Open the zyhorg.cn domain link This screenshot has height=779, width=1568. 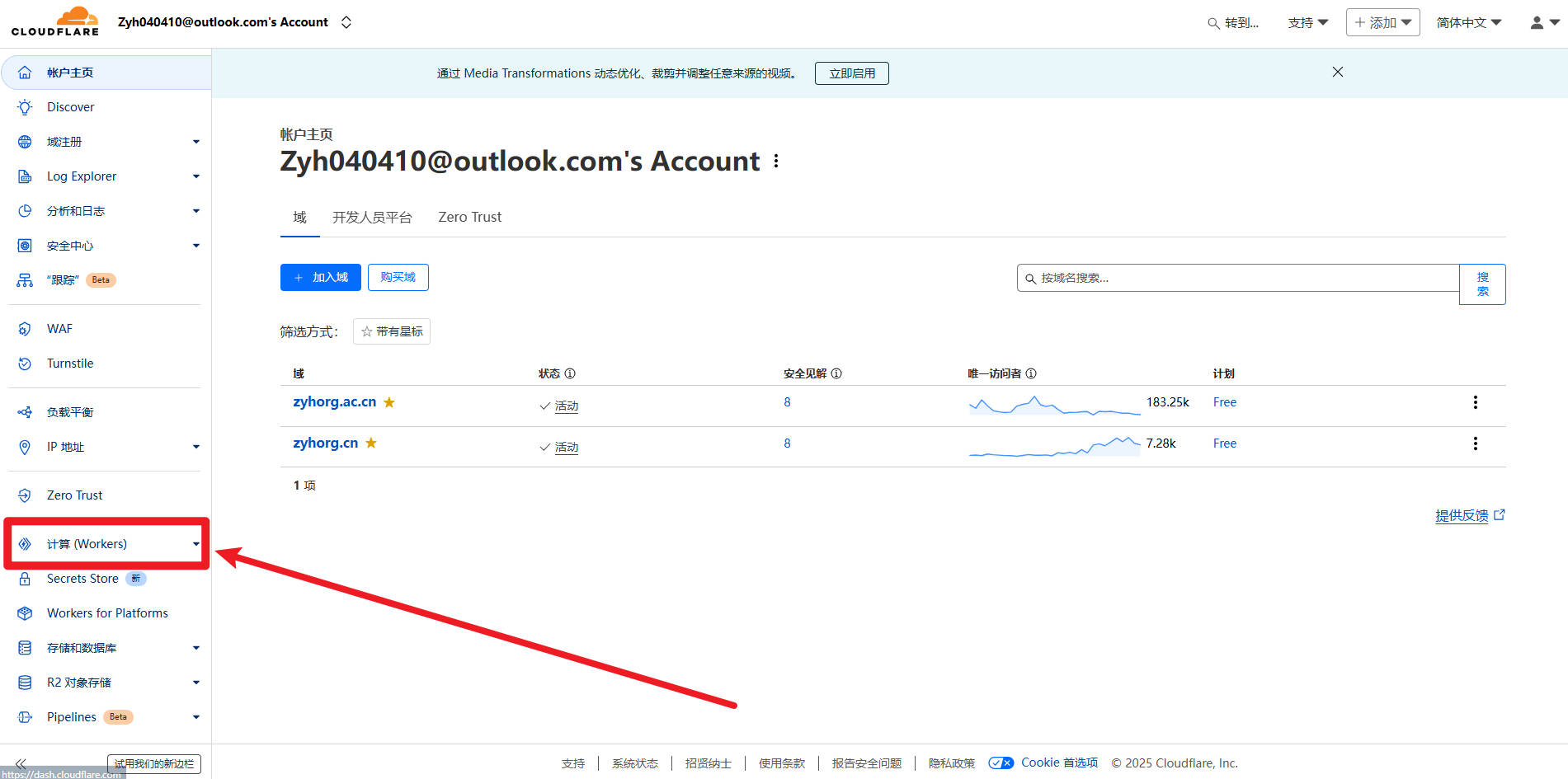[326, 443]
